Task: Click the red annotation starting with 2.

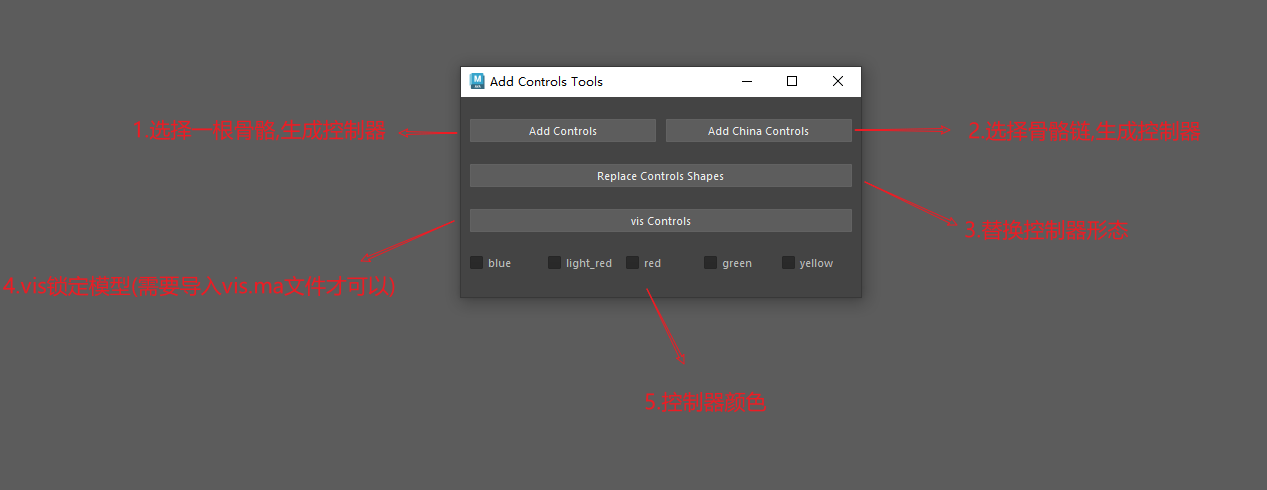Action: point(1084,131)
